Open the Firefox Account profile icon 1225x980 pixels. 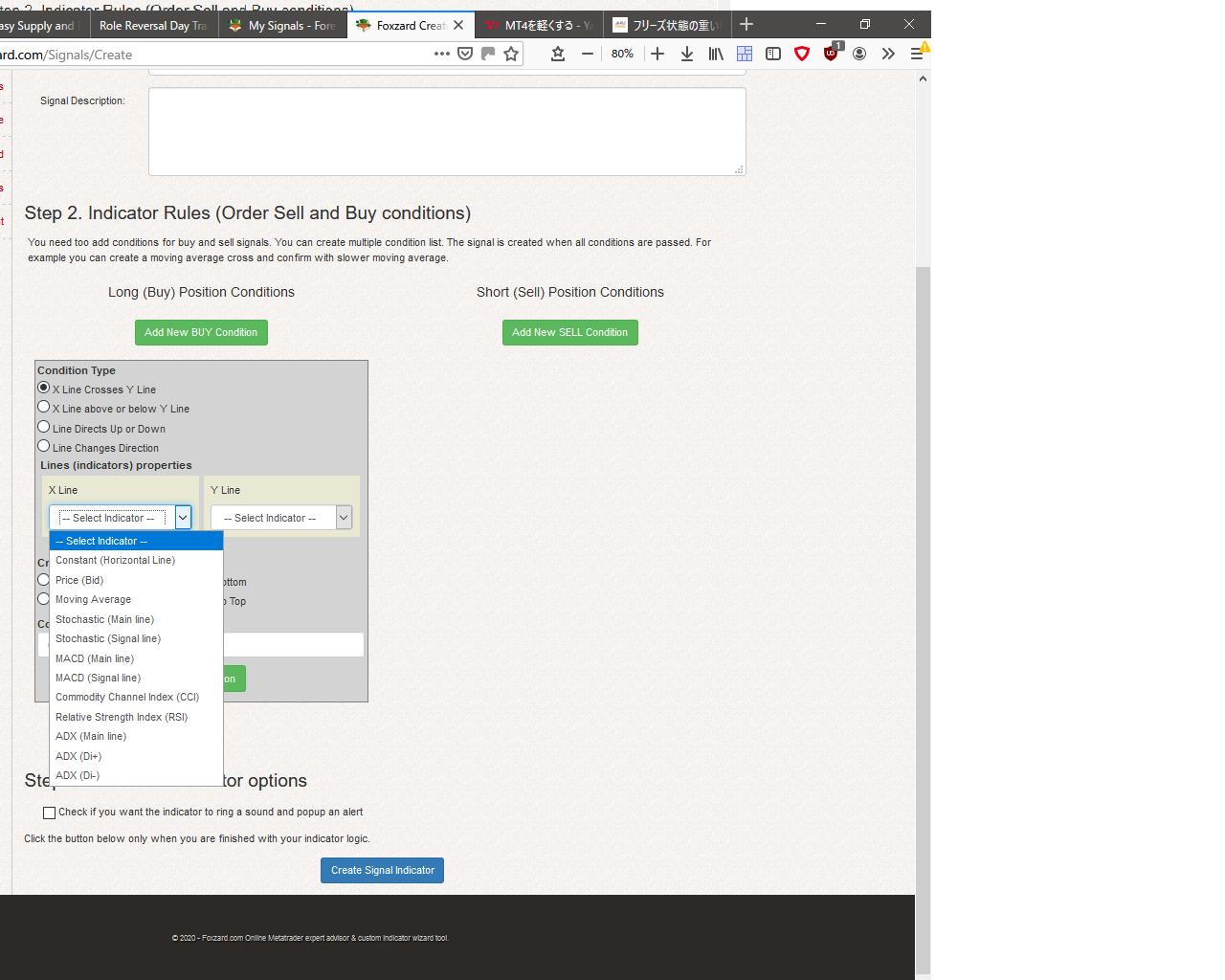pos(859,54)
